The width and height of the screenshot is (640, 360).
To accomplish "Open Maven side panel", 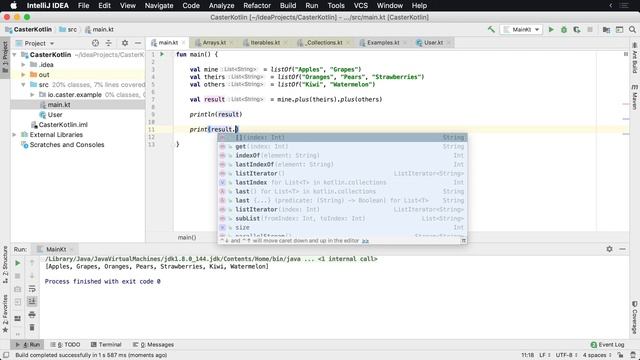I will (x=635, y=97).
